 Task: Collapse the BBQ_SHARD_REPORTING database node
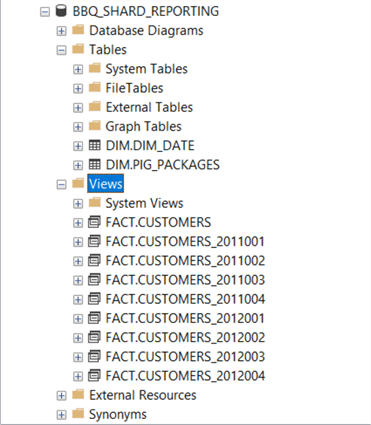coord(45,12)
